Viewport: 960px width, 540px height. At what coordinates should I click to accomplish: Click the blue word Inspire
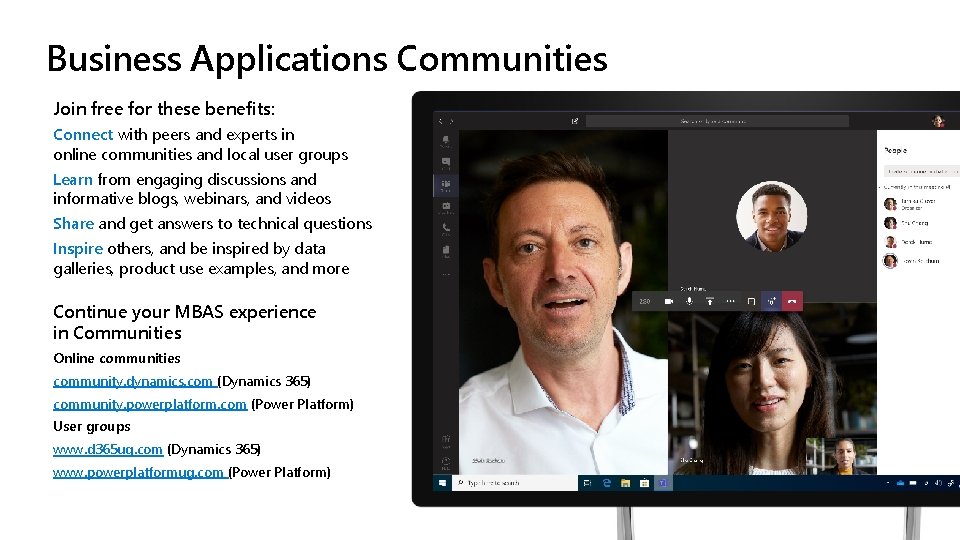click(x=78, y=249)
